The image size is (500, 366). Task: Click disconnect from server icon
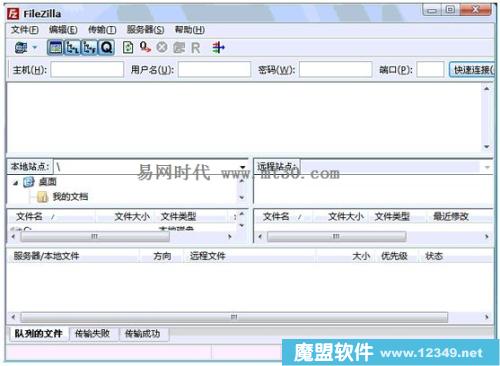(179, 48)
